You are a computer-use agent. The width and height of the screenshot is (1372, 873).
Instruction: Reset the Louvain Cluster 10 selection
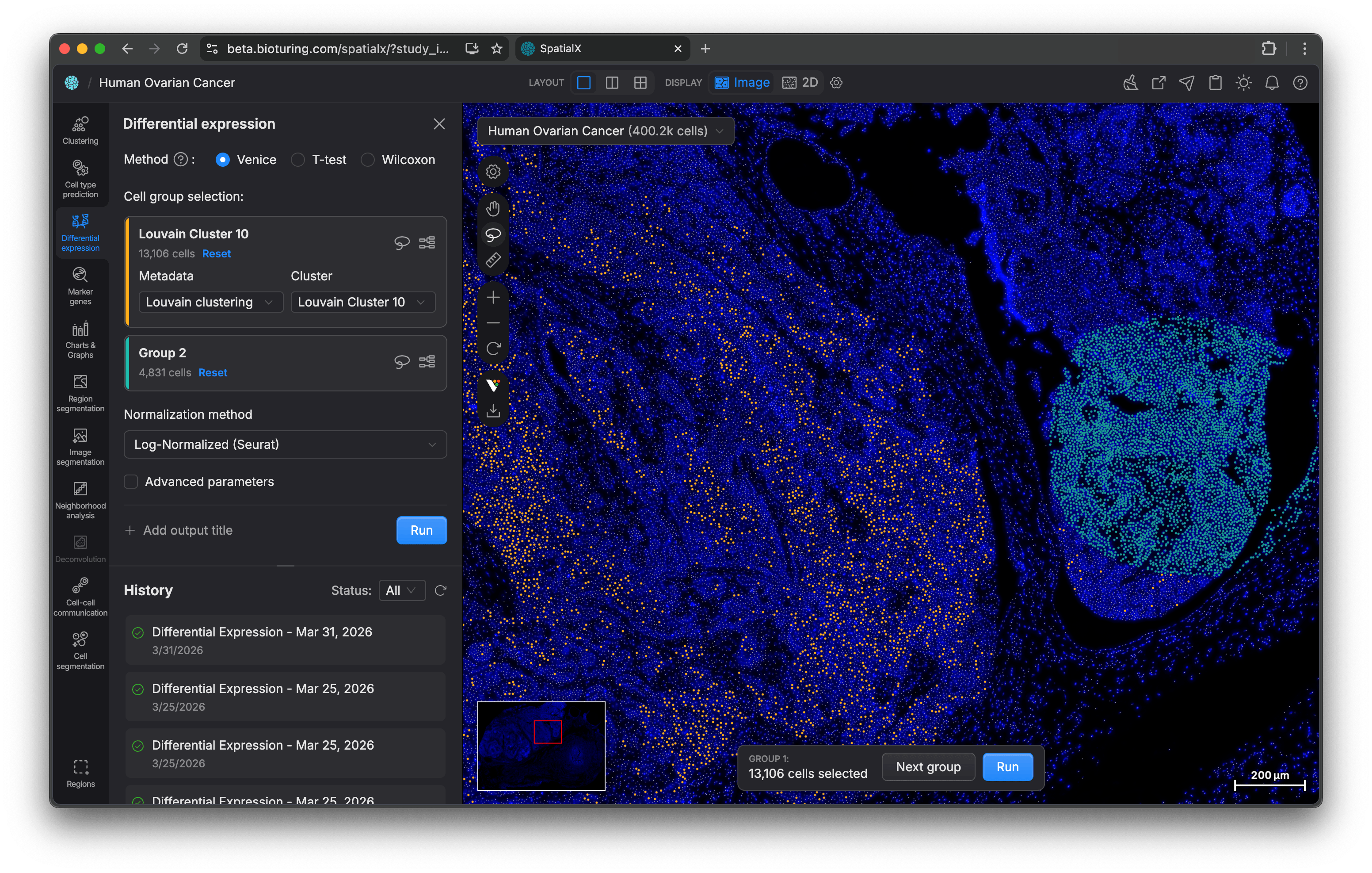tap(216, 254)
